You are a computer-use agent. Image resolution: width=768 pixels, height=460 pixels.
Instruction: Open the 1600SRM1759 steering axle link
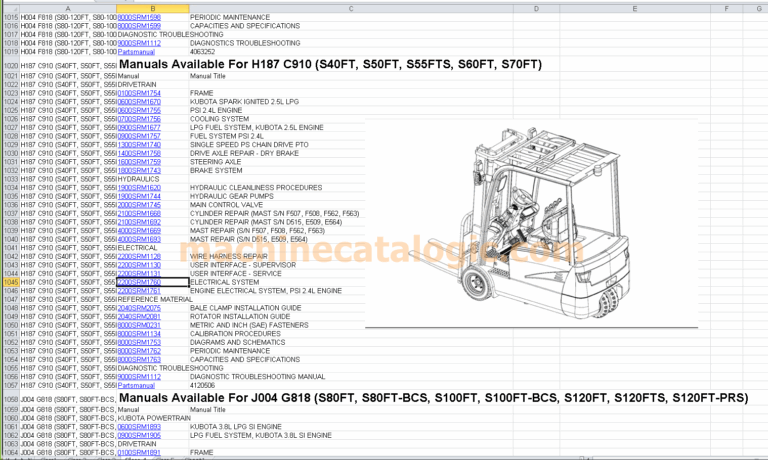click(x=139, y=162)
